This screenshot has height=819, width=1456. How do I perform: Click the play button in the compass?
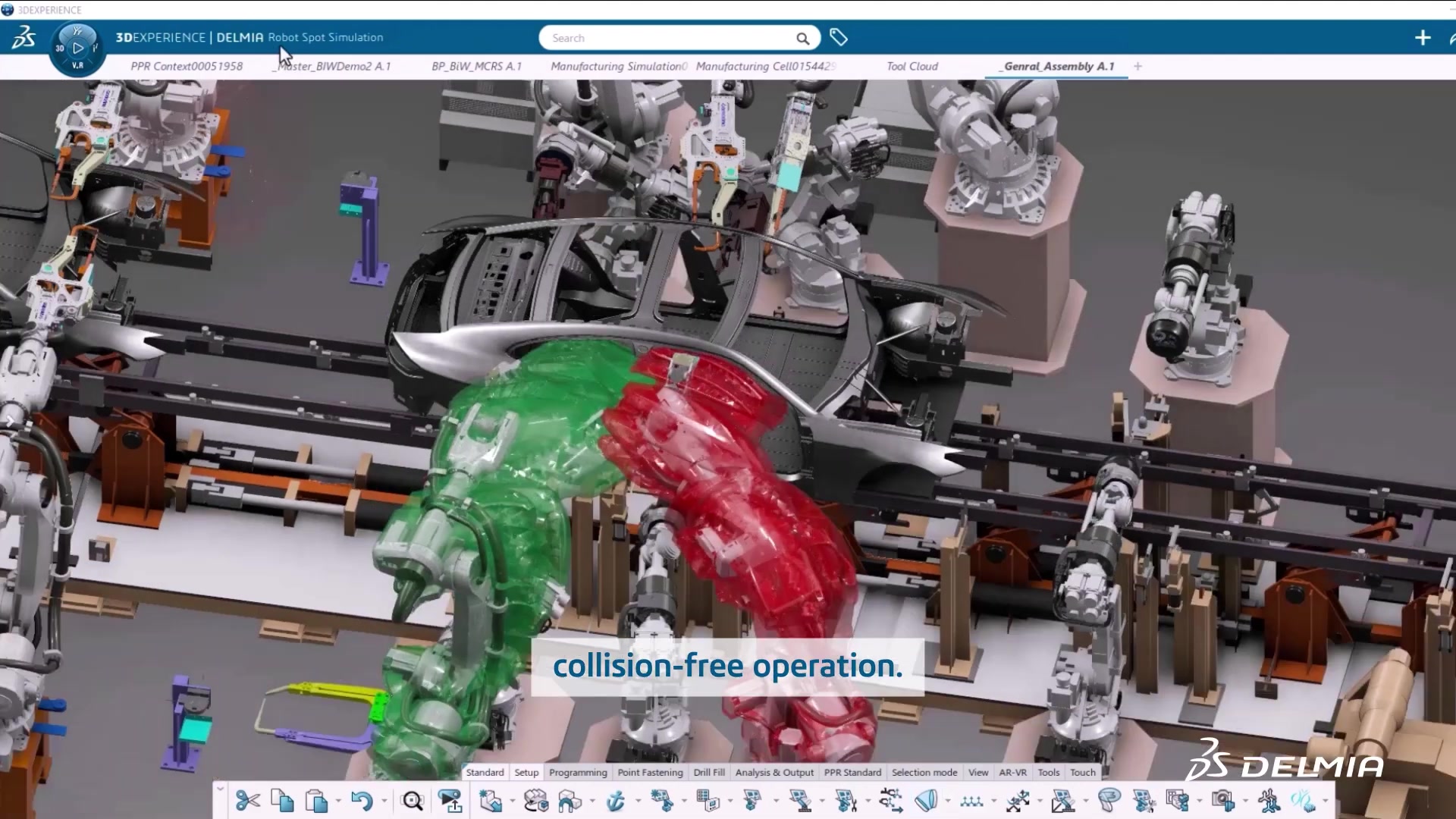tap(77, 48)
